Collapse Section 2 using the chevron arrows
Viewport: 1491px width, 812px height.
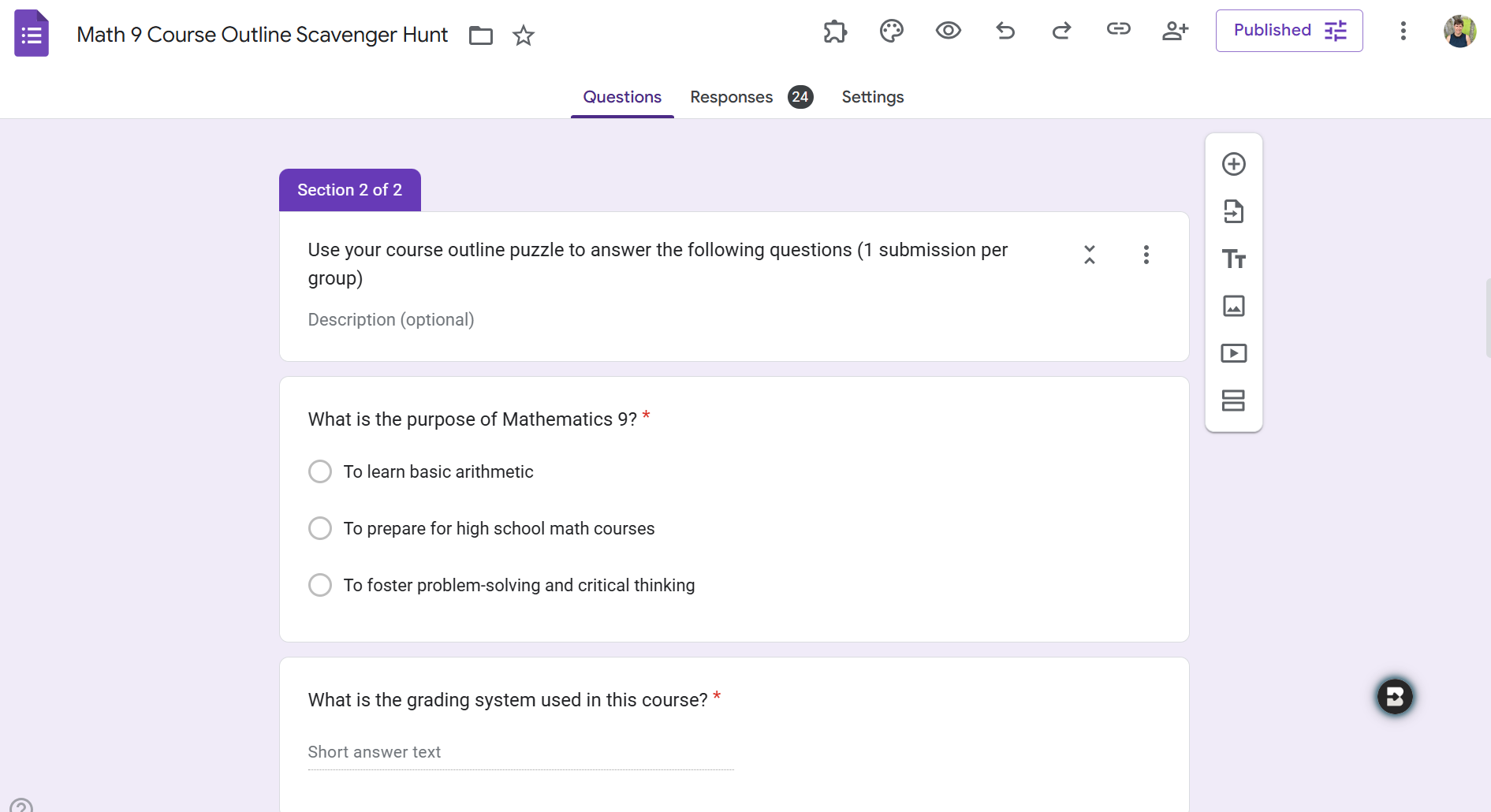[x=1089, y=255]
